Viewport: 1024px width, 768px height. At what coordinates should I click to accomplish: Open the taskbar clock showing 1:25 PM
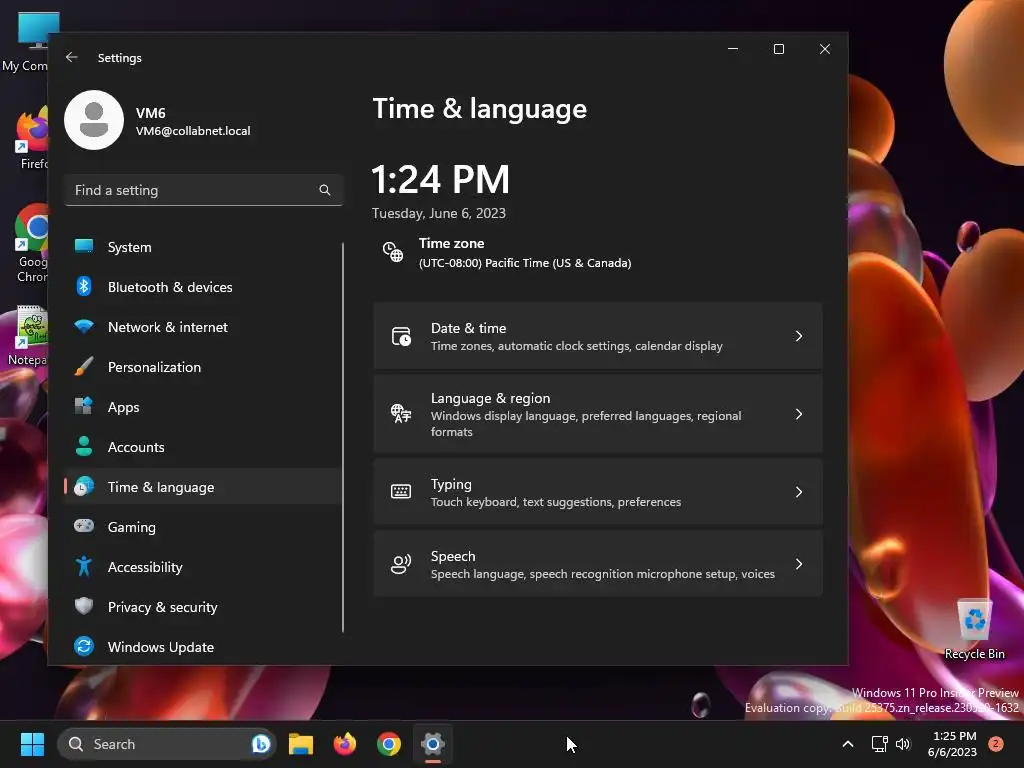[x=952, y=744]
